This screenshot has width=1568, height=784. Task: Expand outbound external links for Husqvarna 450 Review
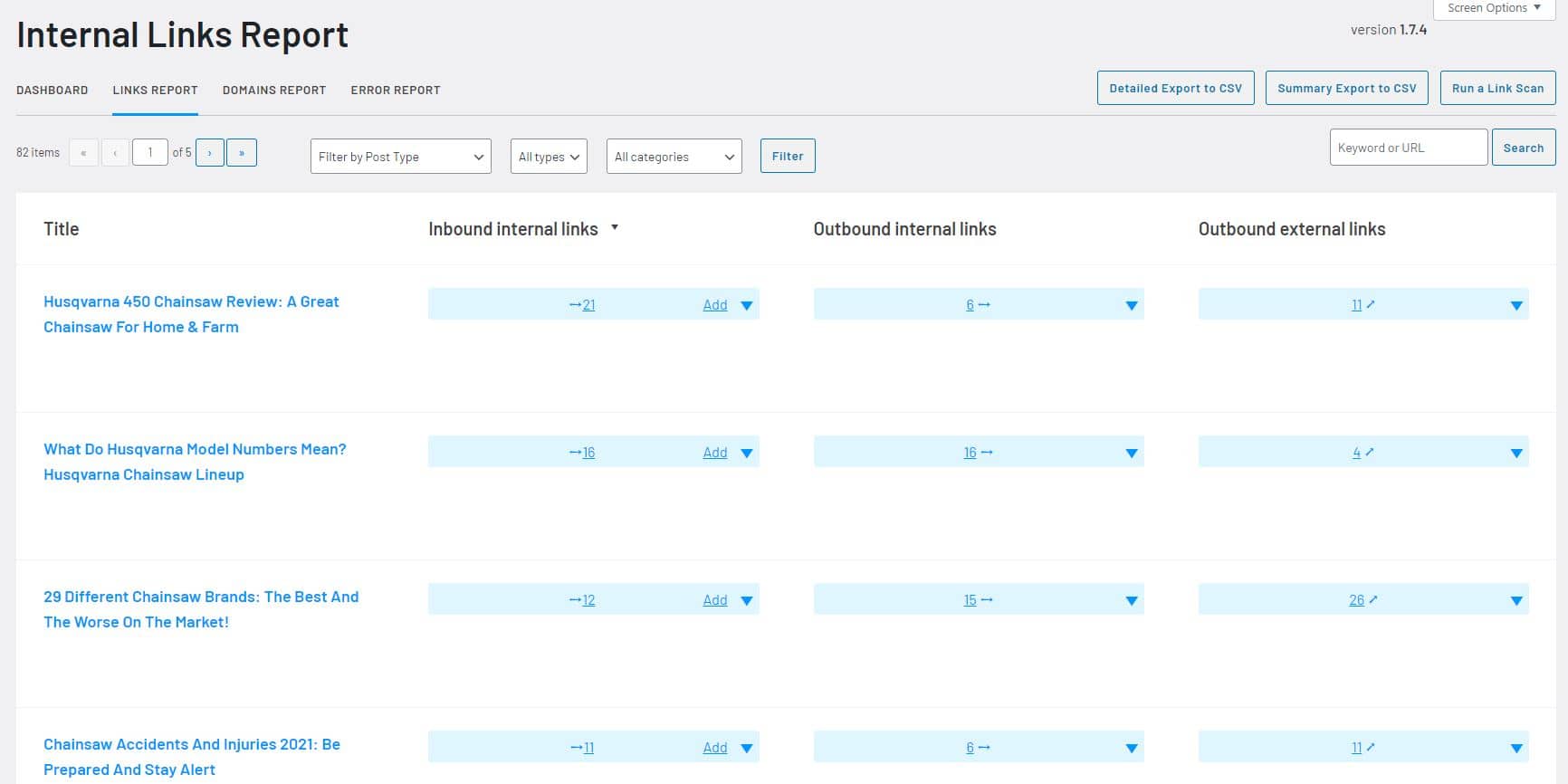pyautogui.click(x=1516, y=305)
